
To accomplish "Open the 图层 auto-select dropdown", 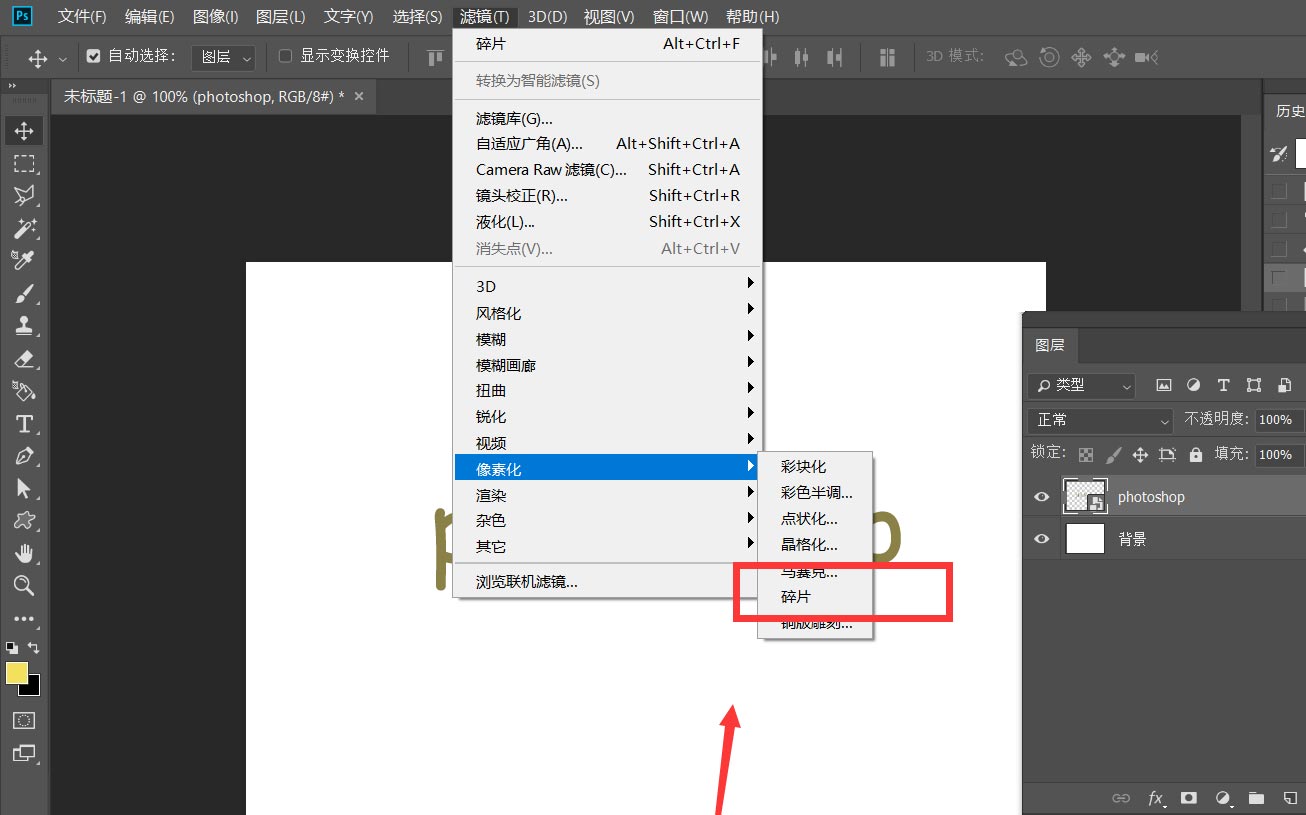I will click(223, 57).
